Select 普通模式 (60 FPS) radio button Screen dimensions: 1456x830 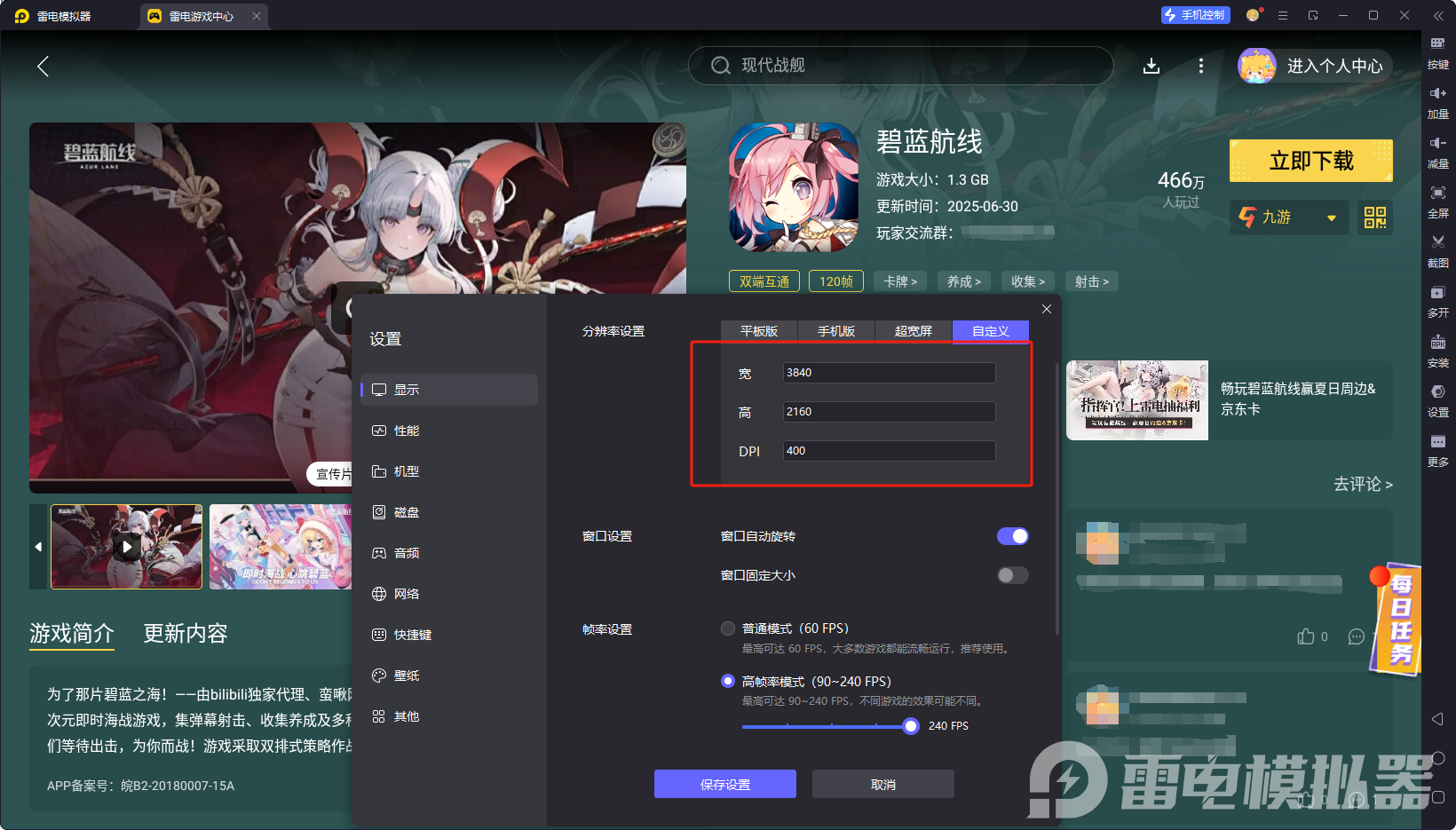pyautogui.click(x=728, y=628)
